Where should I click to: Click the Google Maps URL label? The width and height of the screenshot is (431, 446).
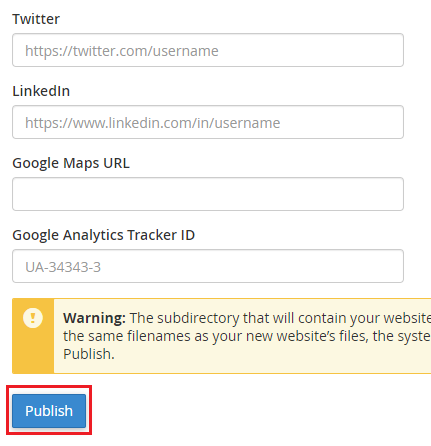[71, 163]
